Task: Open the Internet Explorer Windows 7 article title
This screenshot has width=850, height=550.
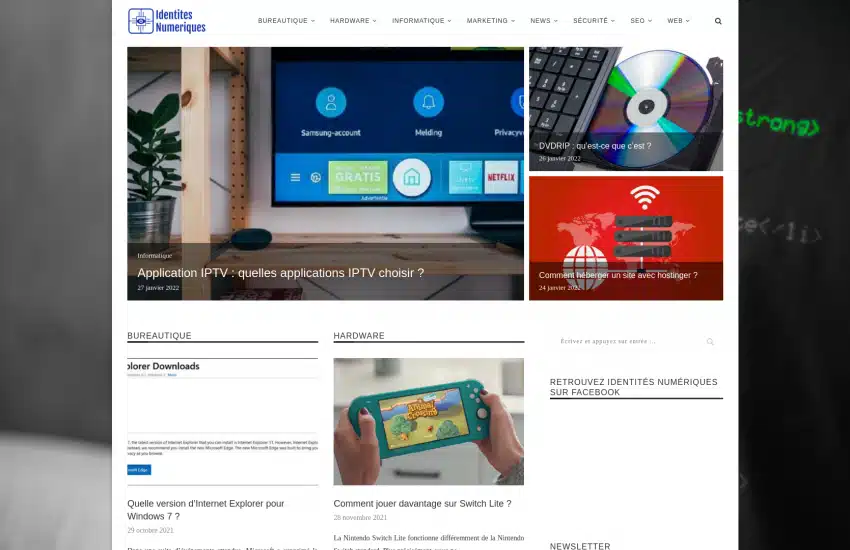Action: [x=206, y=510]
